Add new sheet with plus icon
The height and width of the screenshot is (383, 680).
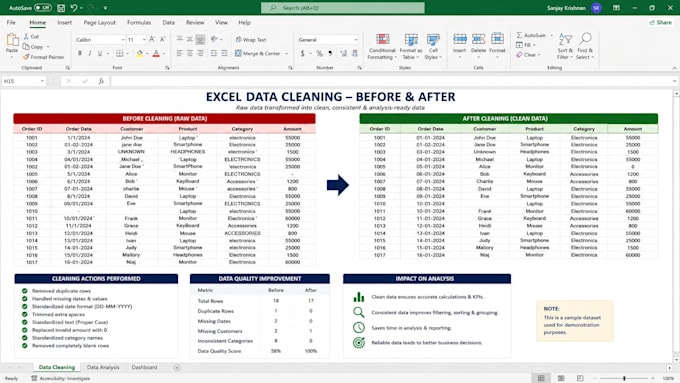[x=177, y=367]
